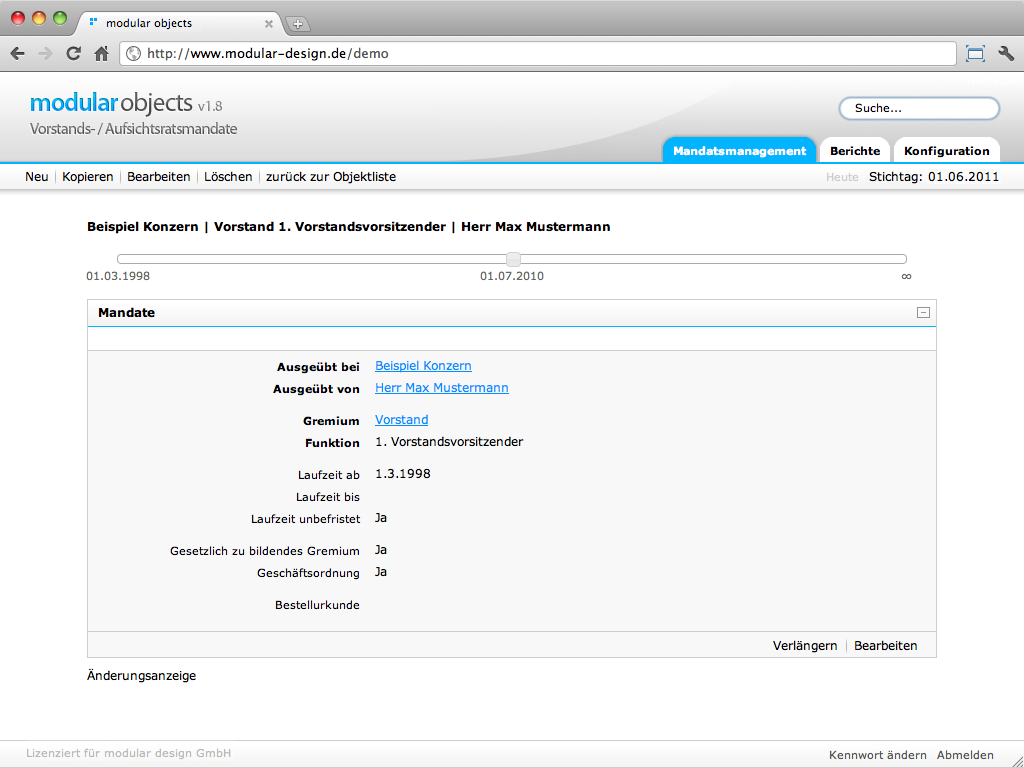1024x768 pixels.
Task: Open the Vorstand Gremium link
Action: (x=401, y=420)
